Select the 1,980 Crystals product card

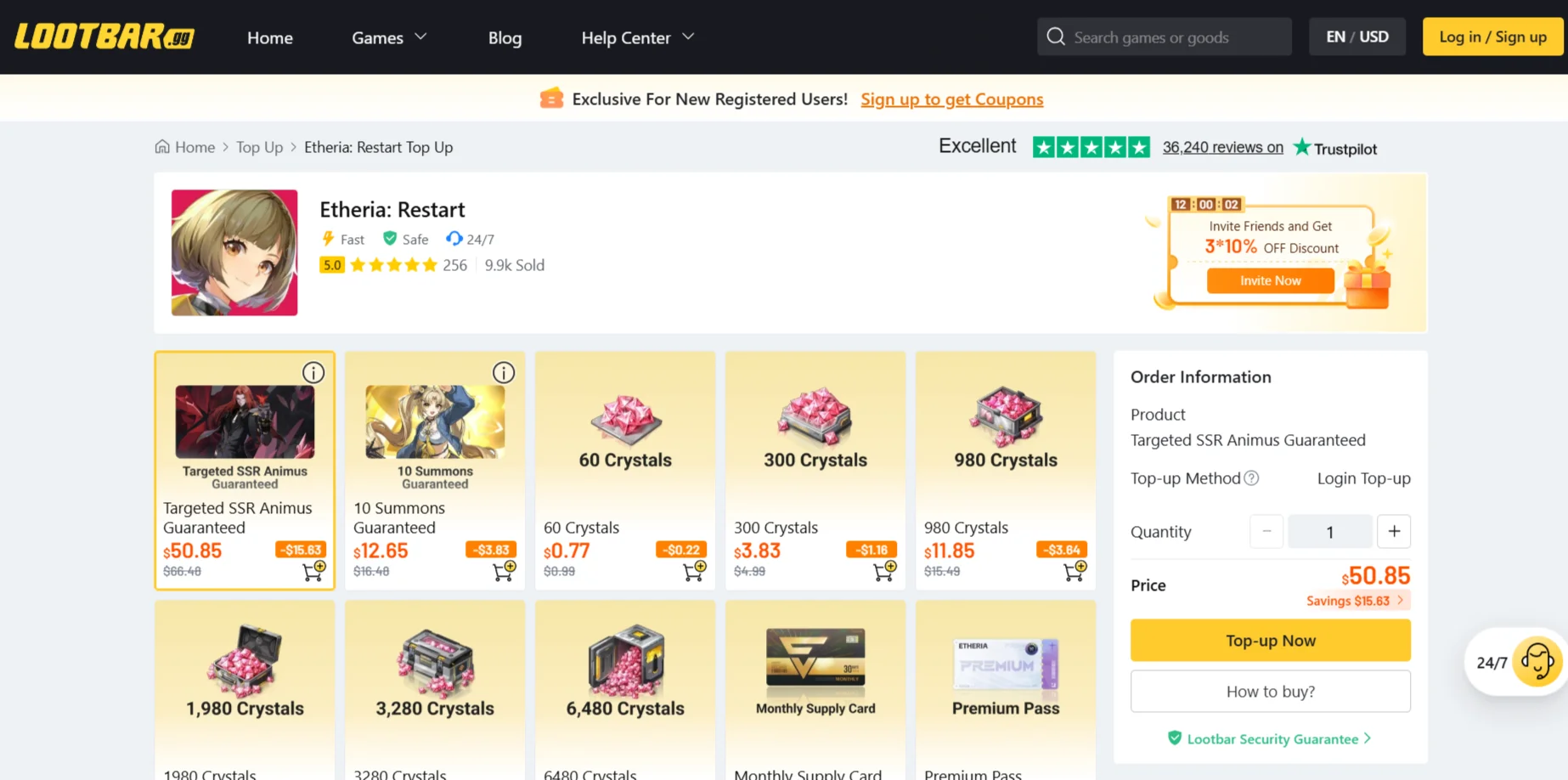[x=245, y=690]
